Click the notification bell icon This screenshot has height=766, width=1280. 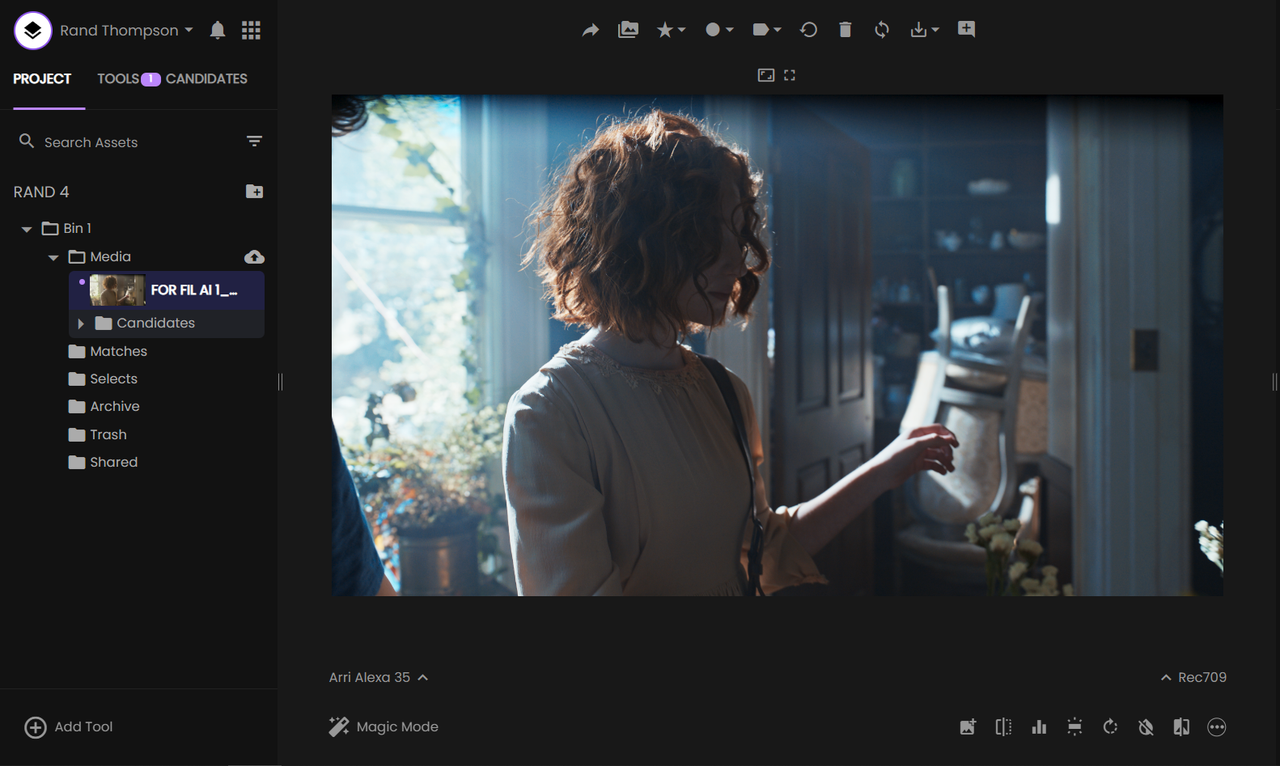(x=217, y=30)
